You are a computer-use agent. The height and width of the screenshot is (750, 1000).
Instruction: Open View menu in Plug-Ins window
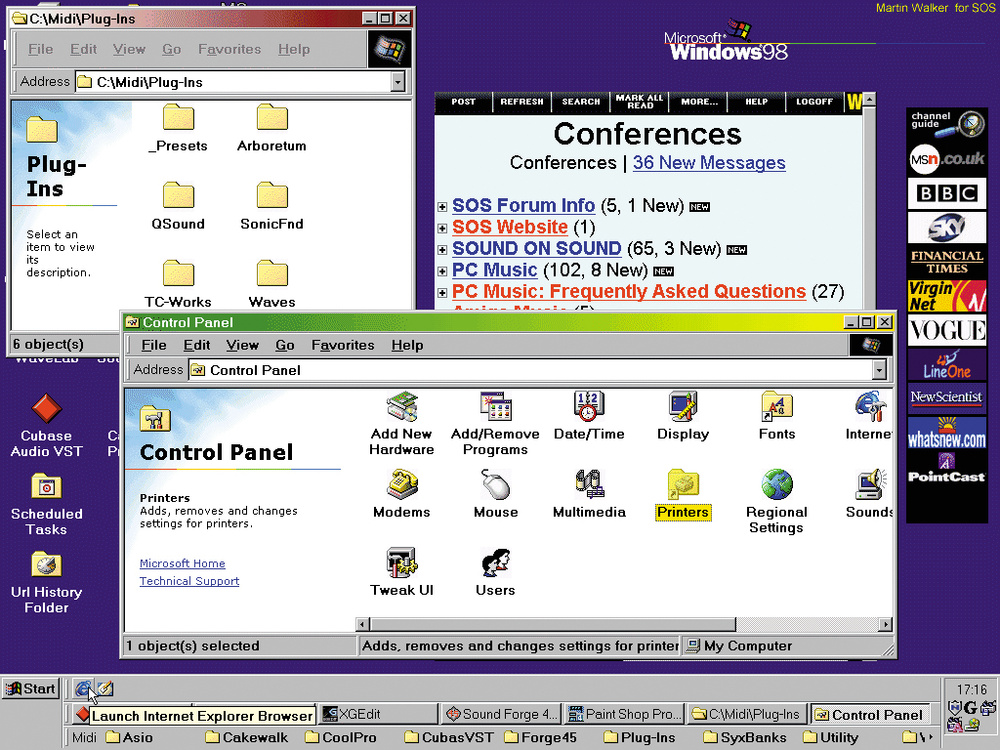[x=129, y=49]
